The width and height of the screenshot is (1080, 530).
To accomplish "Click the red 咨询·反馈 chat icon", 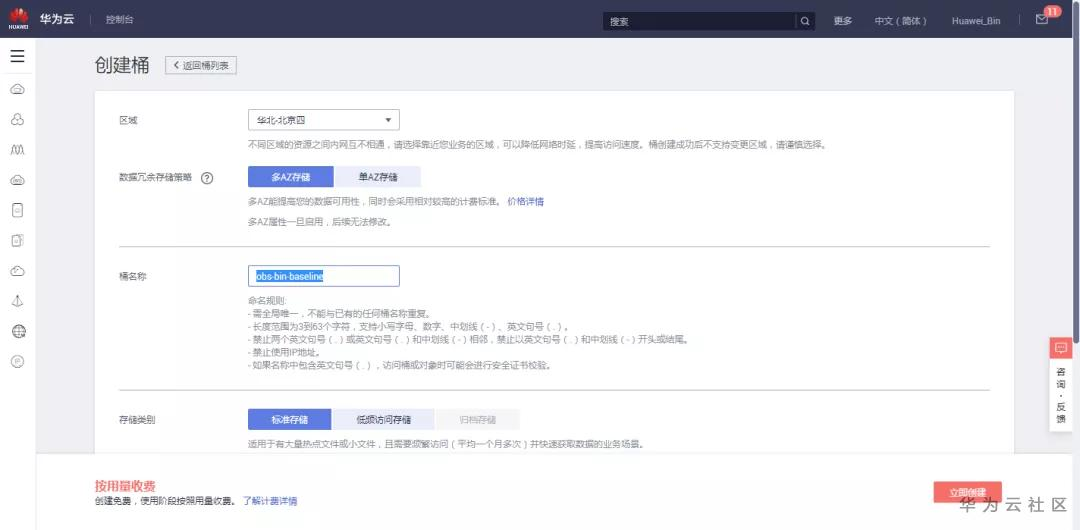I will coord(1061,348).
